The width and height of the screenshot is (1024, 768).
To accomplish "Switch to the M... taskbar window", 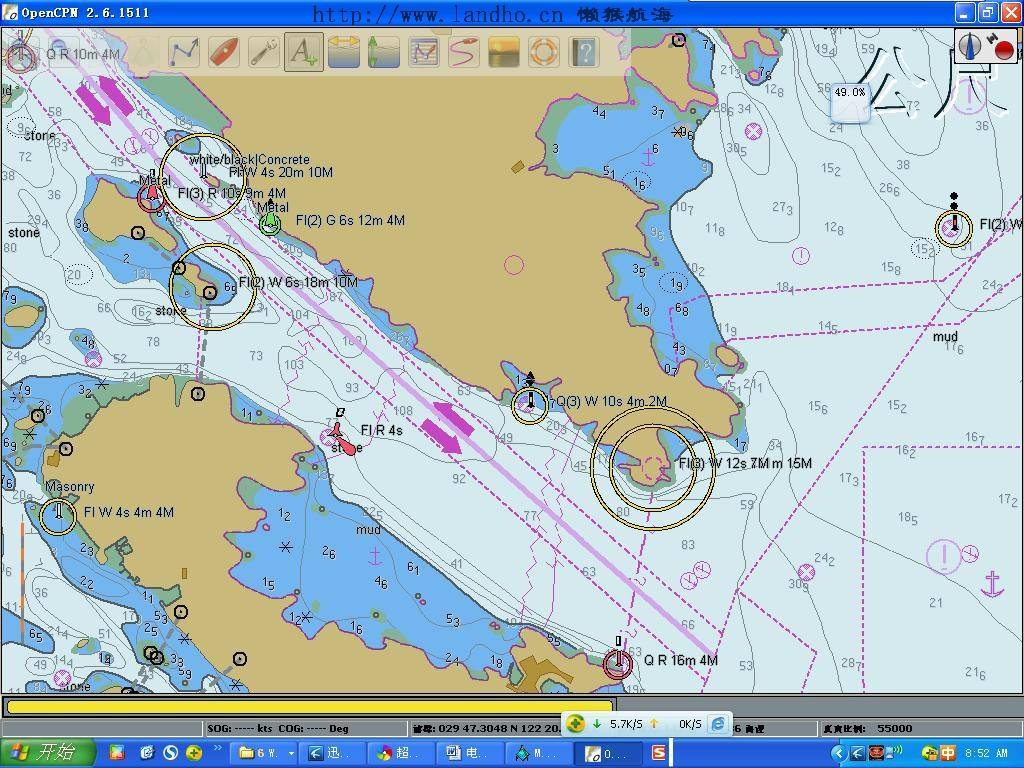I will pyautogui.click(x=539, y=753).
